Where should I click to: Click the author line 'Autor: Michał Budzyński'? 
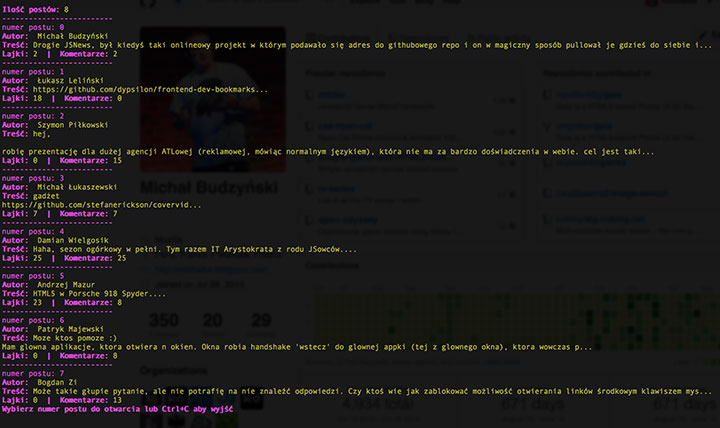click(x=55, y=36)
